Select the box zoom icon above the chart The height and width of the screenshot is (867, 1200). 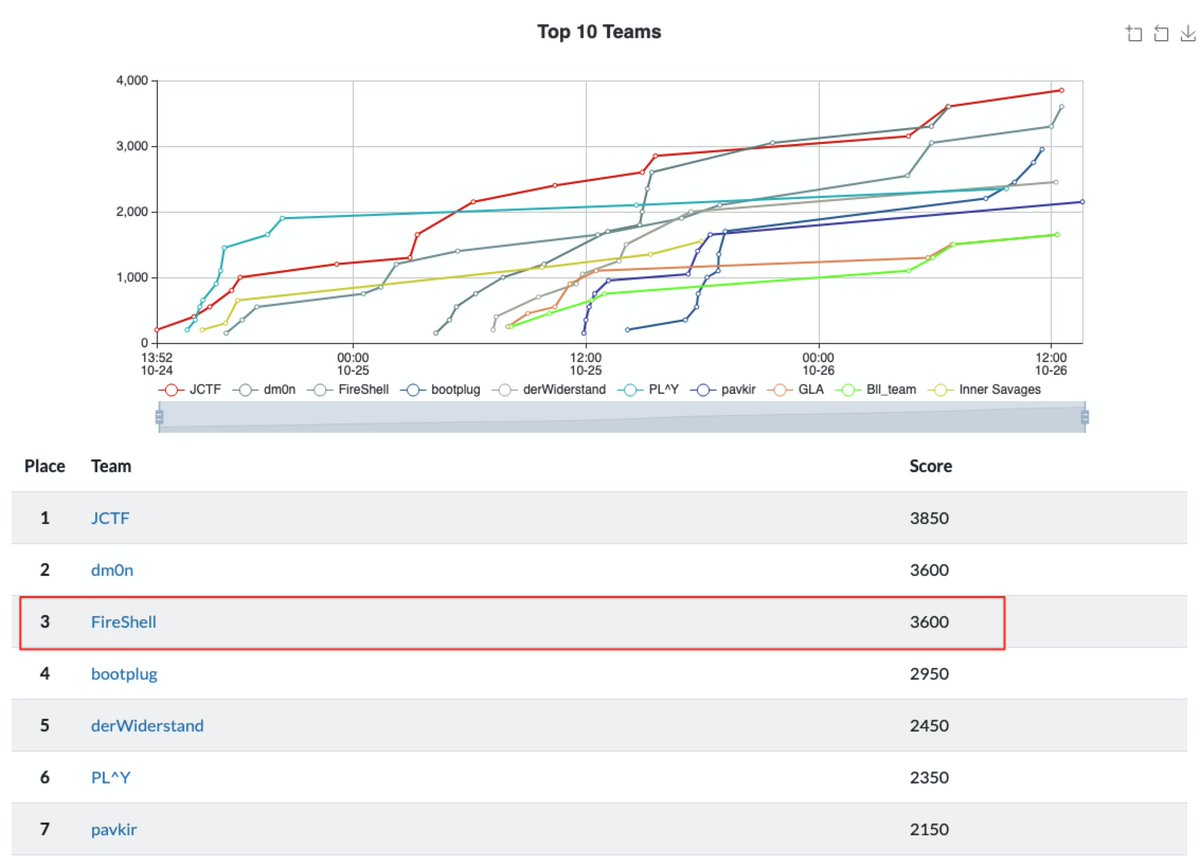point(1134,32)
